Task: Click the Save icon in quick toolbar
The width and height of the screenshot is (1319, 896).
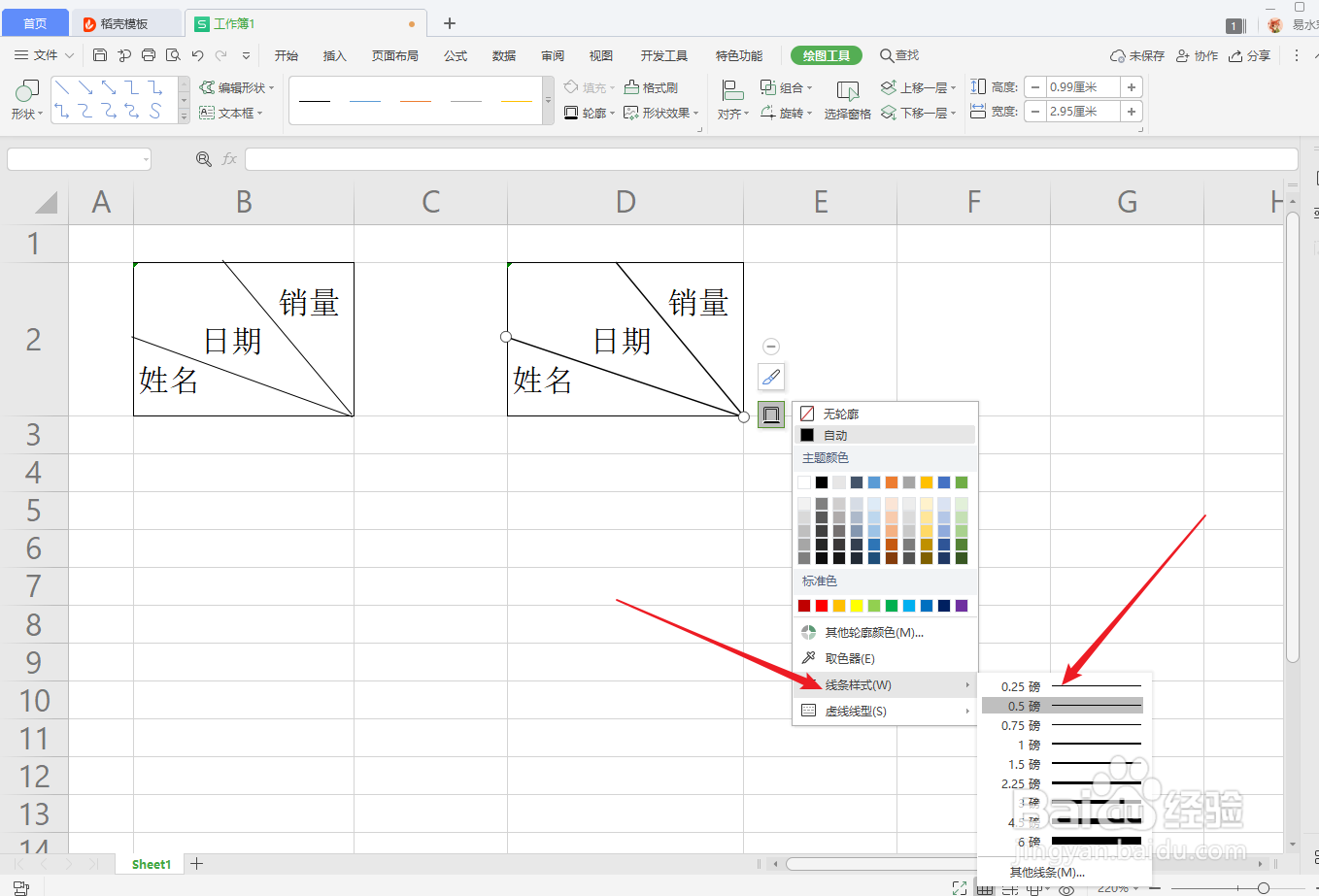Action: pyautogui.click(x=100, y=55)
